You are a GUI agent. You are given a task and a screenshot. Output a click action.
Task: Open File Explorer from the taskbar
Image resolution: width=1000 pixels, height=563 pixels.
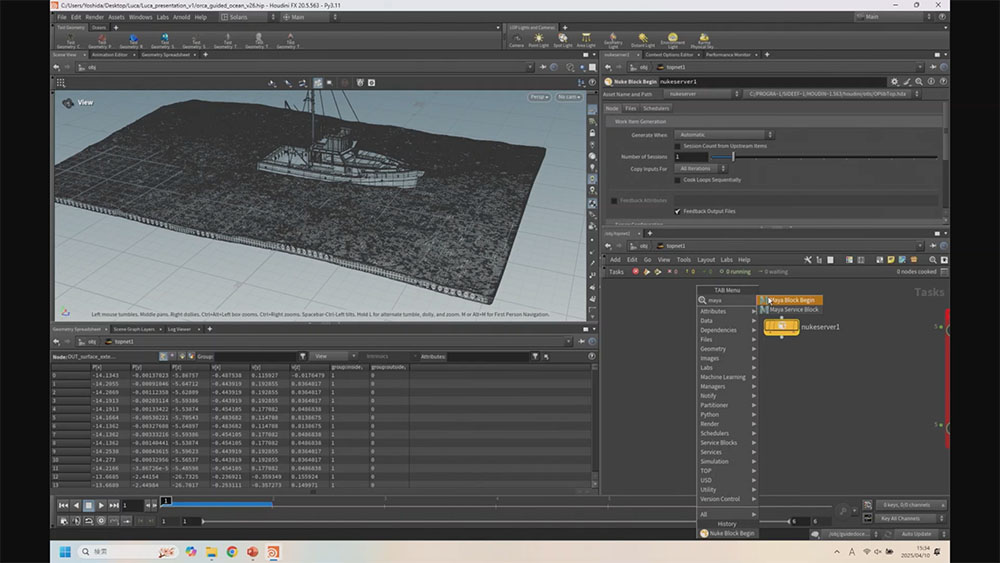(211, 552)
